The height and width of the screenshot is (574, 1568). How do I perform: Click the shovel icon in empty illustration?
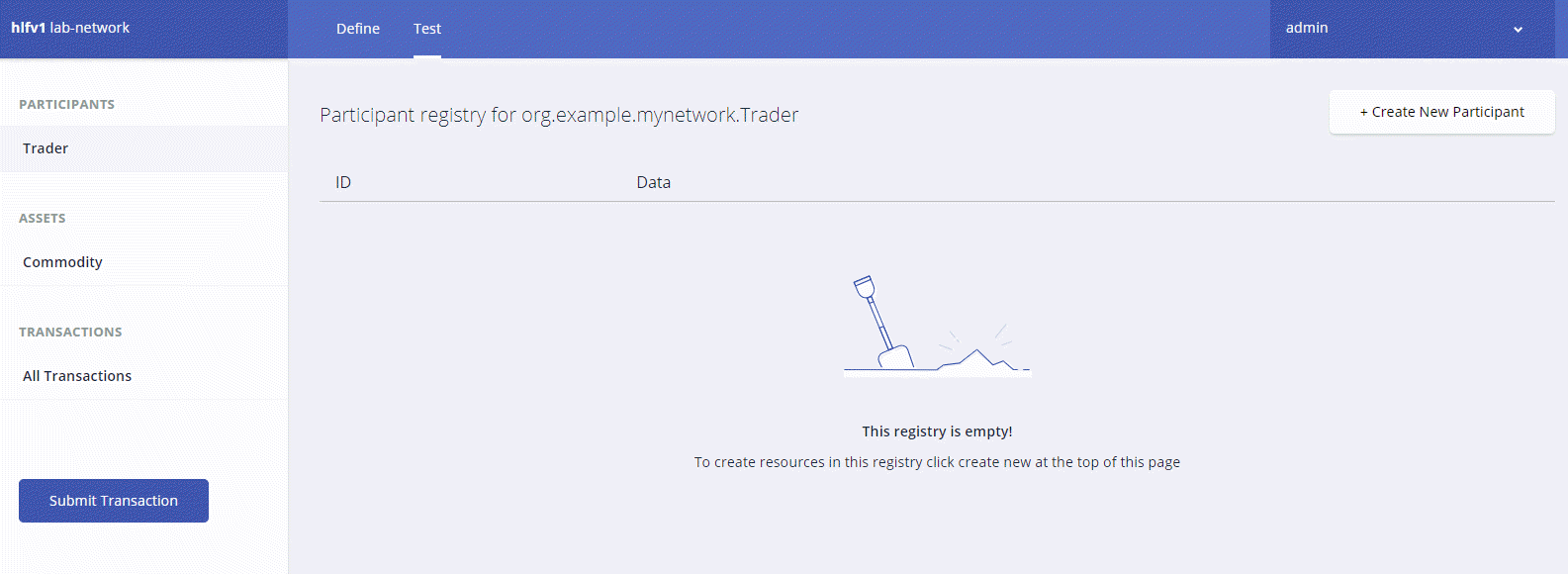pyautogui.click(x=880, y=322)
